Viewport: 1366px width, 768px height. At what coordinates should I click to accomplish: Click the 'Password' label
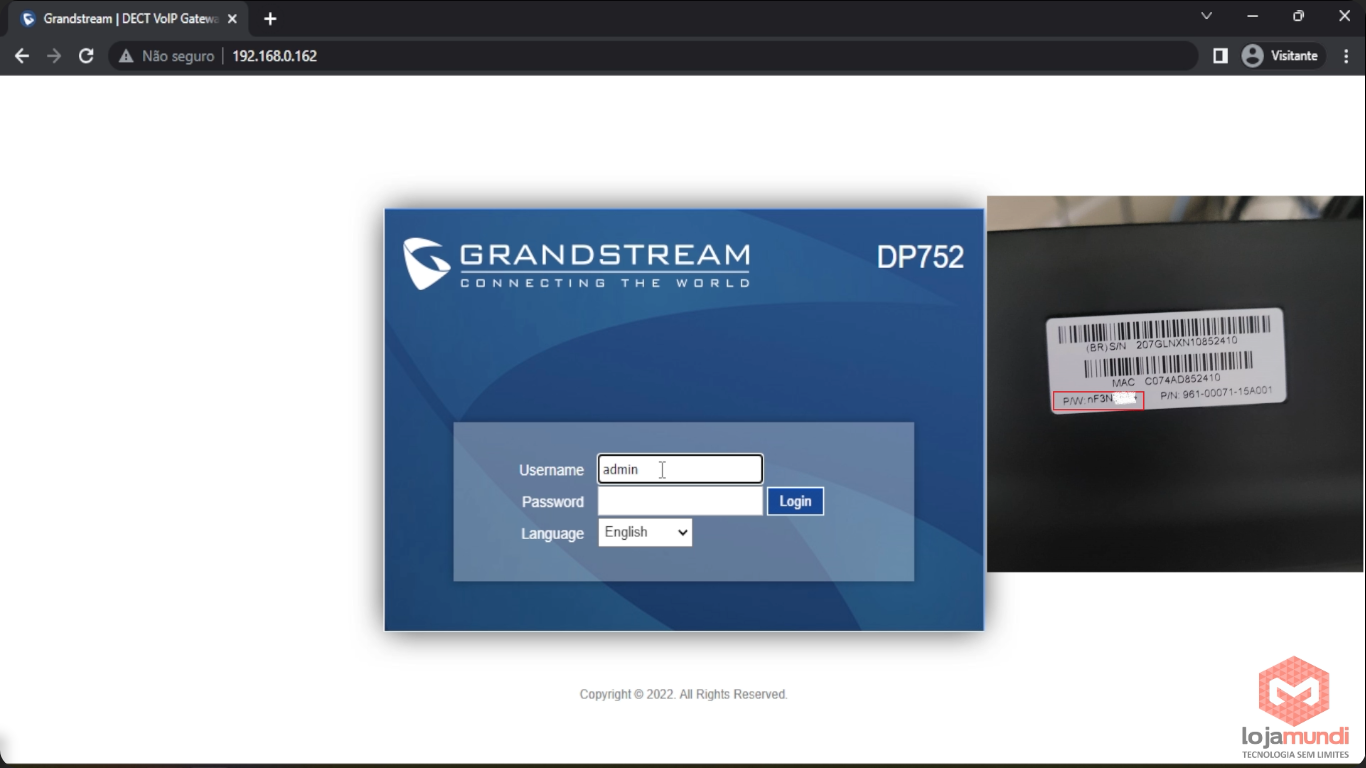pyautogui.click(x=552, y=502)
